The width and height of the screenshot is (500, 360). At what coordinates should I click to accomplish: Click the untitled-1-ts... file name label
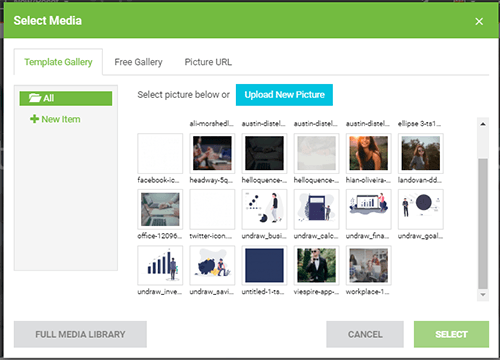point(263,292)
